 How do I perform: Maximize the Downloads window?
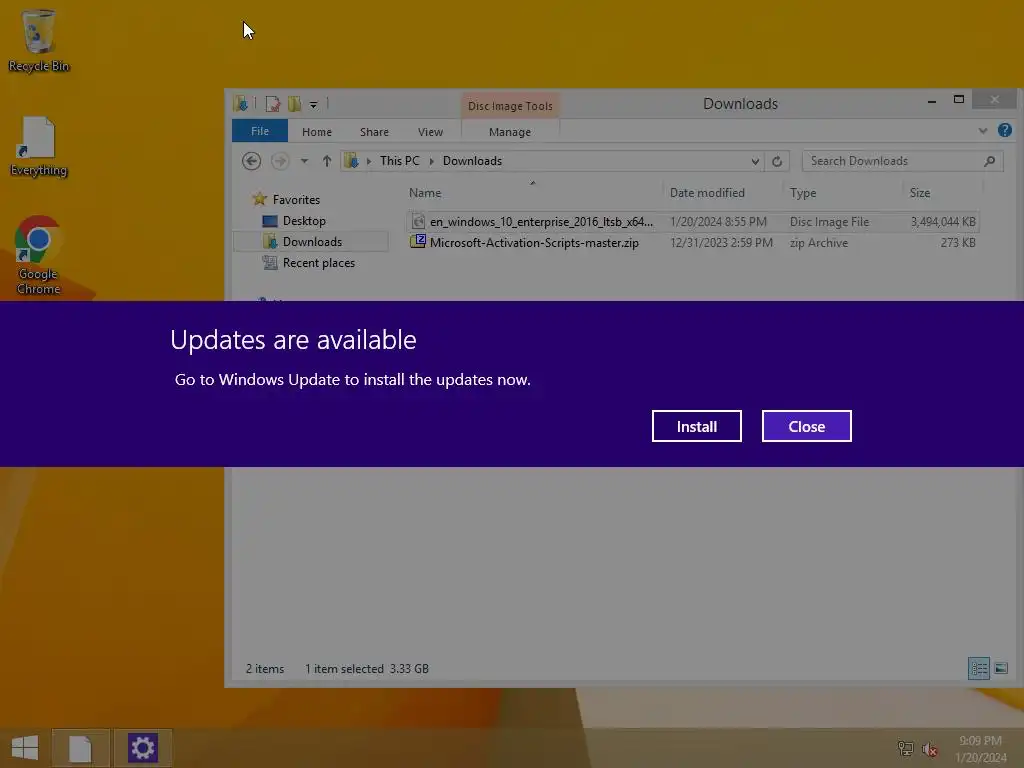[959, 100]
